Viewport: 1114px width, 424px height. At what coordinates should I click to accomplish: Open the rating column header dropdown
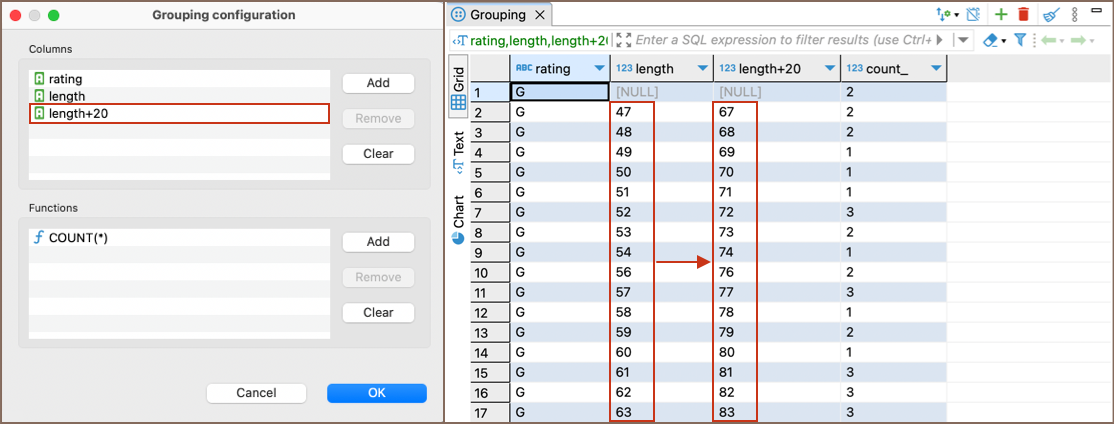[x=599, y=69]
